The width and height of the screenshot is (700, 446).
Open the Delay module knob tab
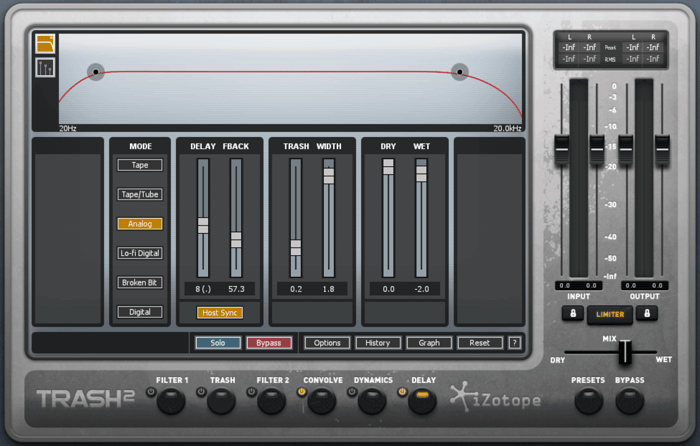pos(422,401)
